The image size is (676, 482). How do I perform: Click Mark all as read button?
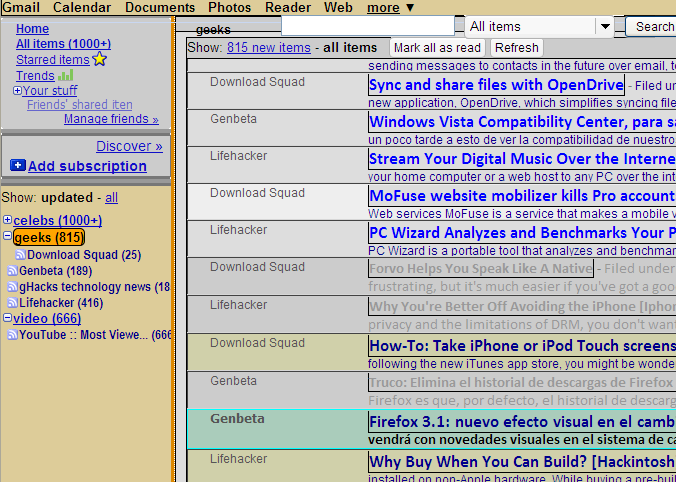pyautogui.click(x=437, y=47)
